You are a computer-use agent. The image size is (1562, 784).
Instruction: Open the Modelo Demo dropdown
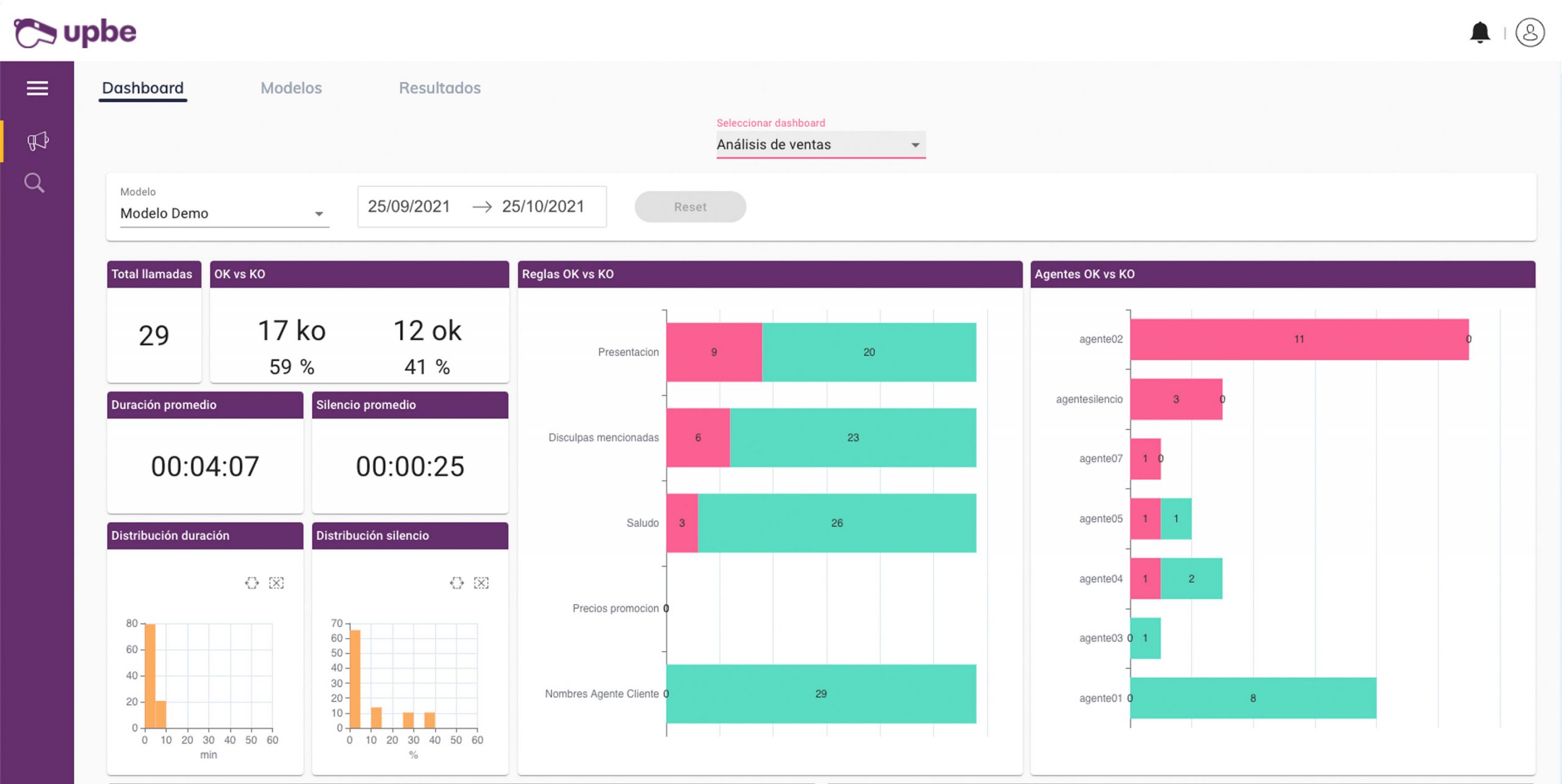[225, 214]
